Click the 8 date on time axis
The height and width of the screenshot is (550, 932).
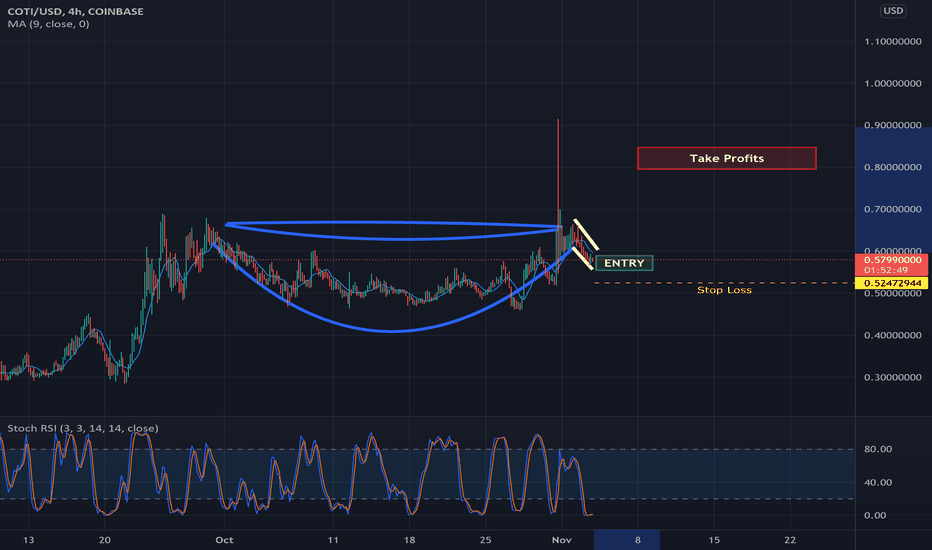click(x=638, y=540)
